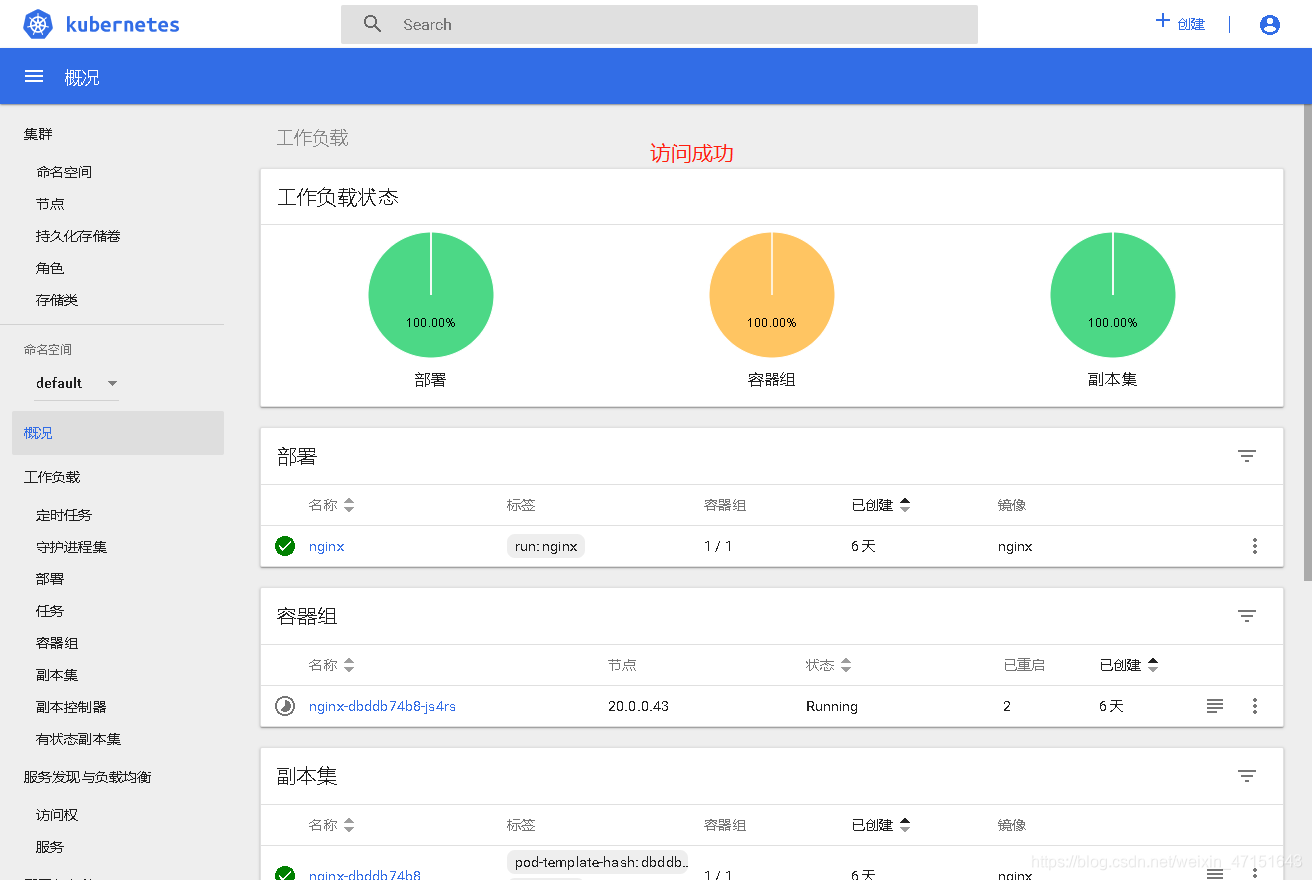Open 任务 in sidebar

[50, 611]
